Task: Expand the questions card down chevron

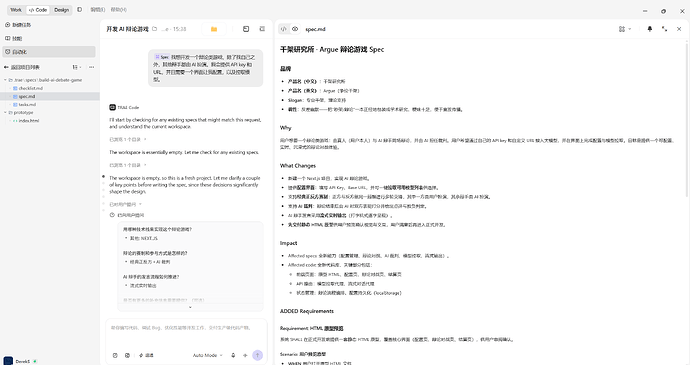Action: [190, 307]
